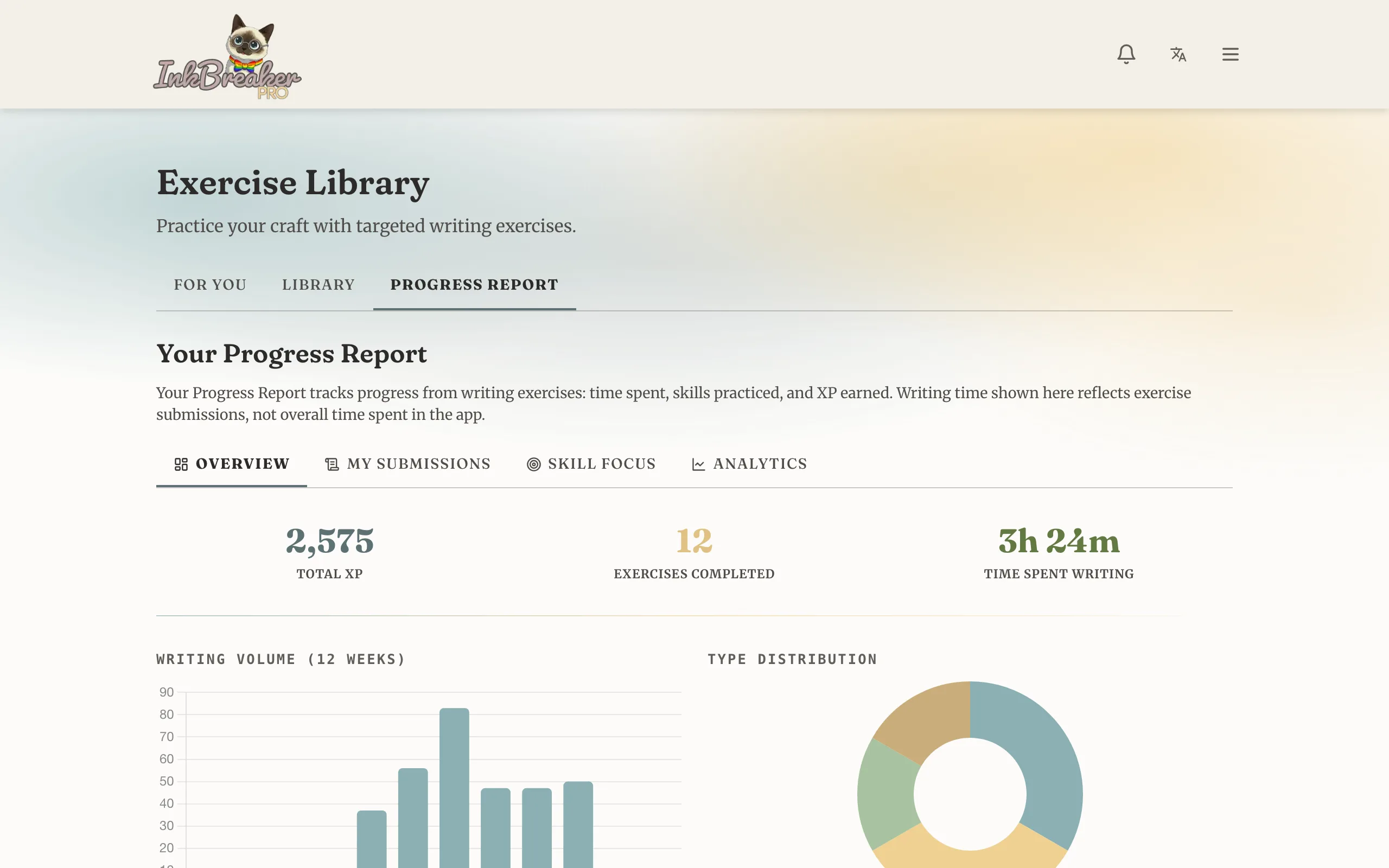
Task: Open the notifications bell
Action: click(x=1126, y=54)
